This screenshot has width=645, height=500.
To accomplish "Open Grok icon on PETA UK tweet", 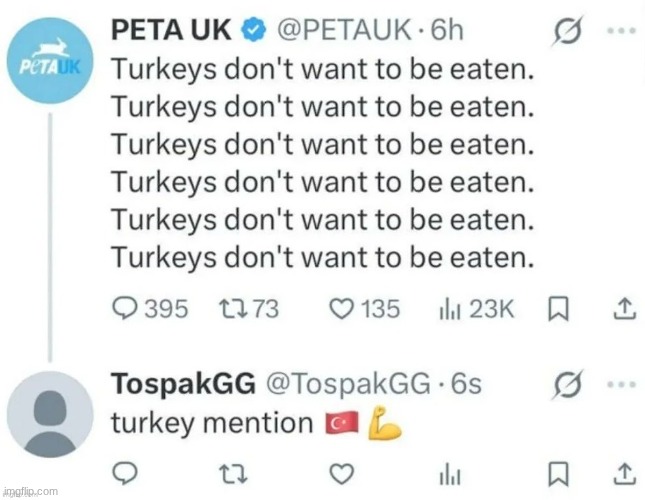I will pos(571,32).
